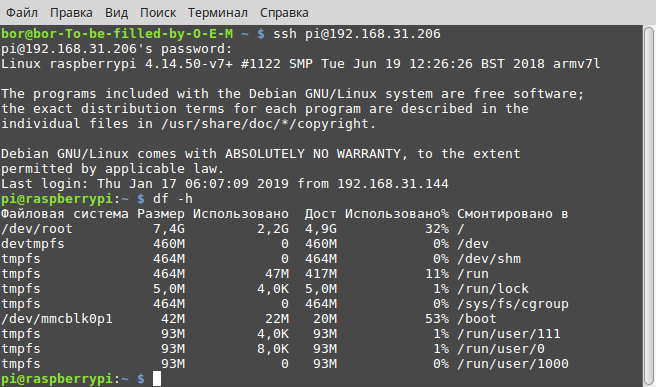The height and width of the screenshot is (387, 656).
Task: Open the Терминал menu
Action: (x=218, y=13)
